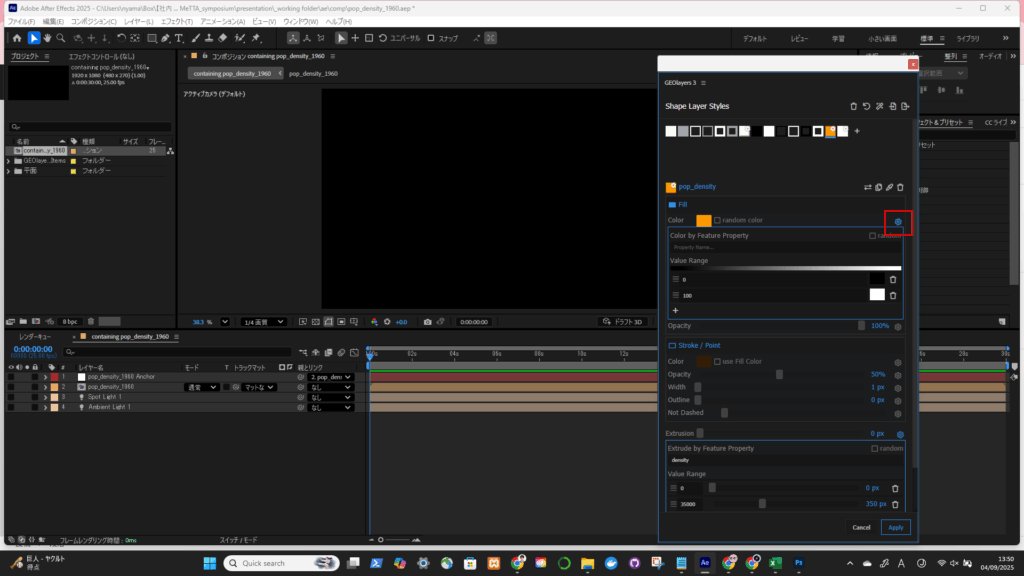Screen dimensions: 1024x576
Task: Check the use Fill Color option
Action: click(718, 361)
